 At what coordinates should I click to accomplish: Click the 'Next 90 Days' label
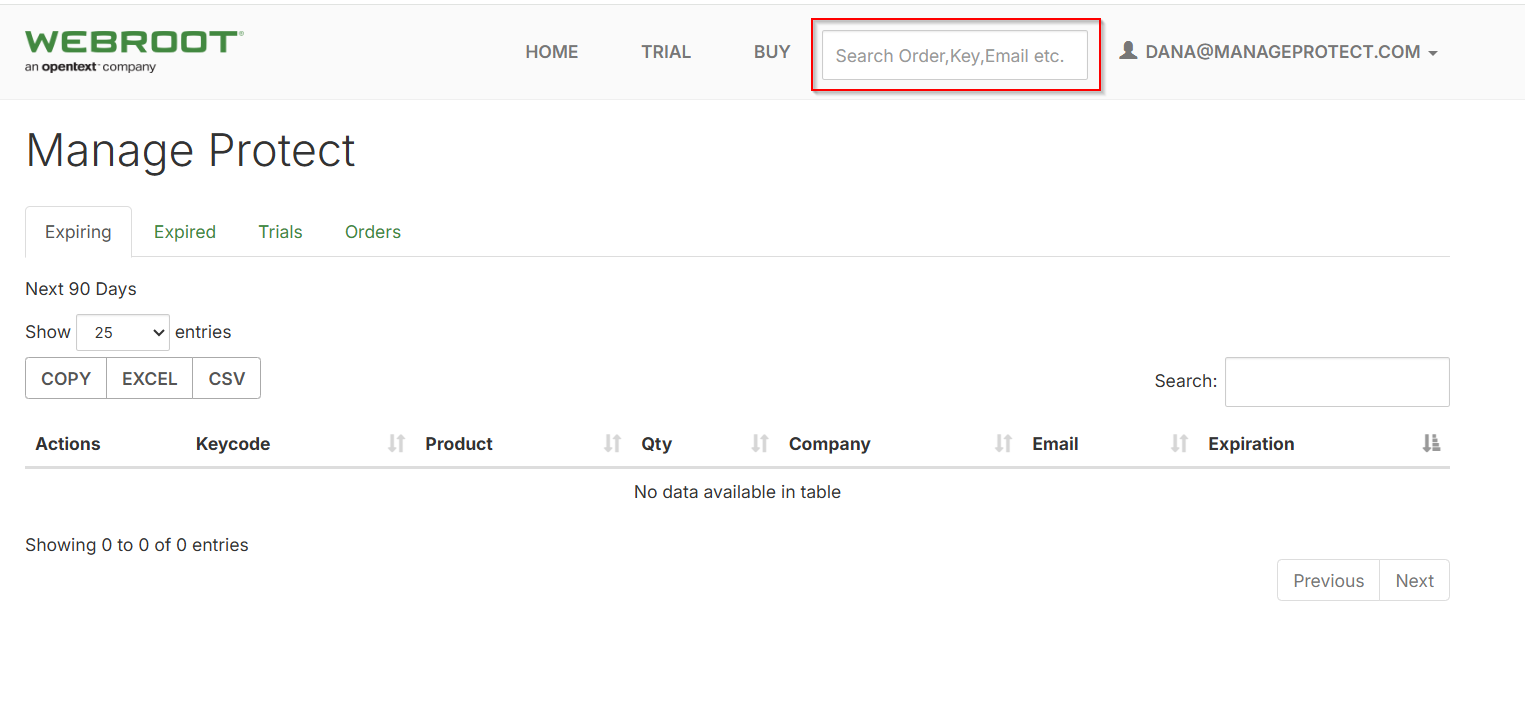[81, 289]
